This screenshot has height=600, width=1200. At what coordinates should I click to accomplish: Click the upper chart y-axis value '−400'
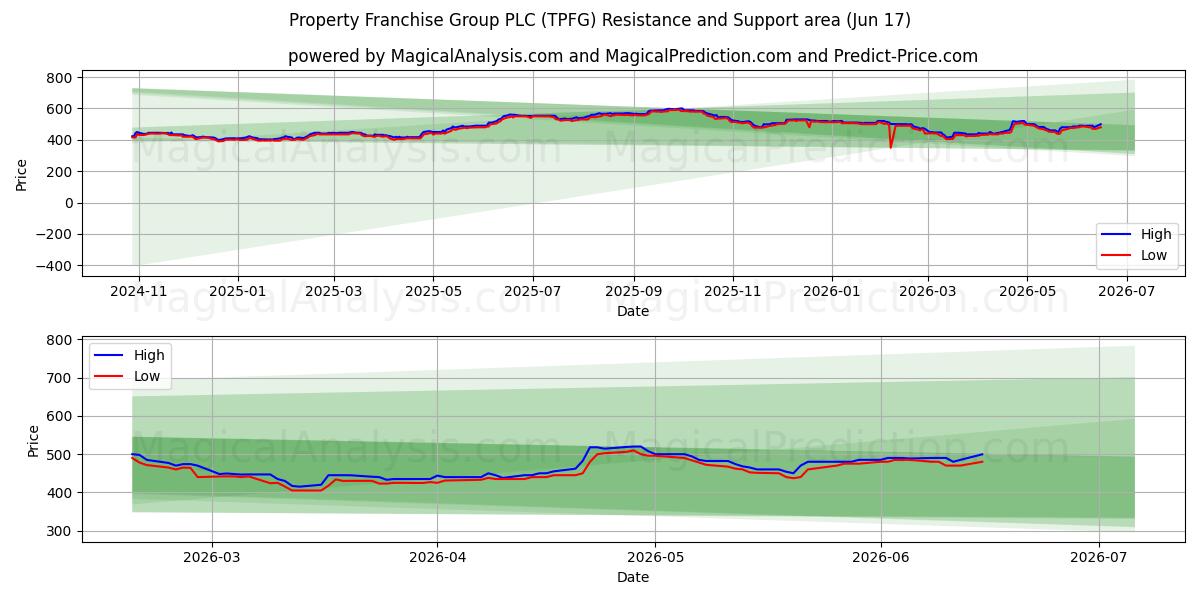(56, 266)
